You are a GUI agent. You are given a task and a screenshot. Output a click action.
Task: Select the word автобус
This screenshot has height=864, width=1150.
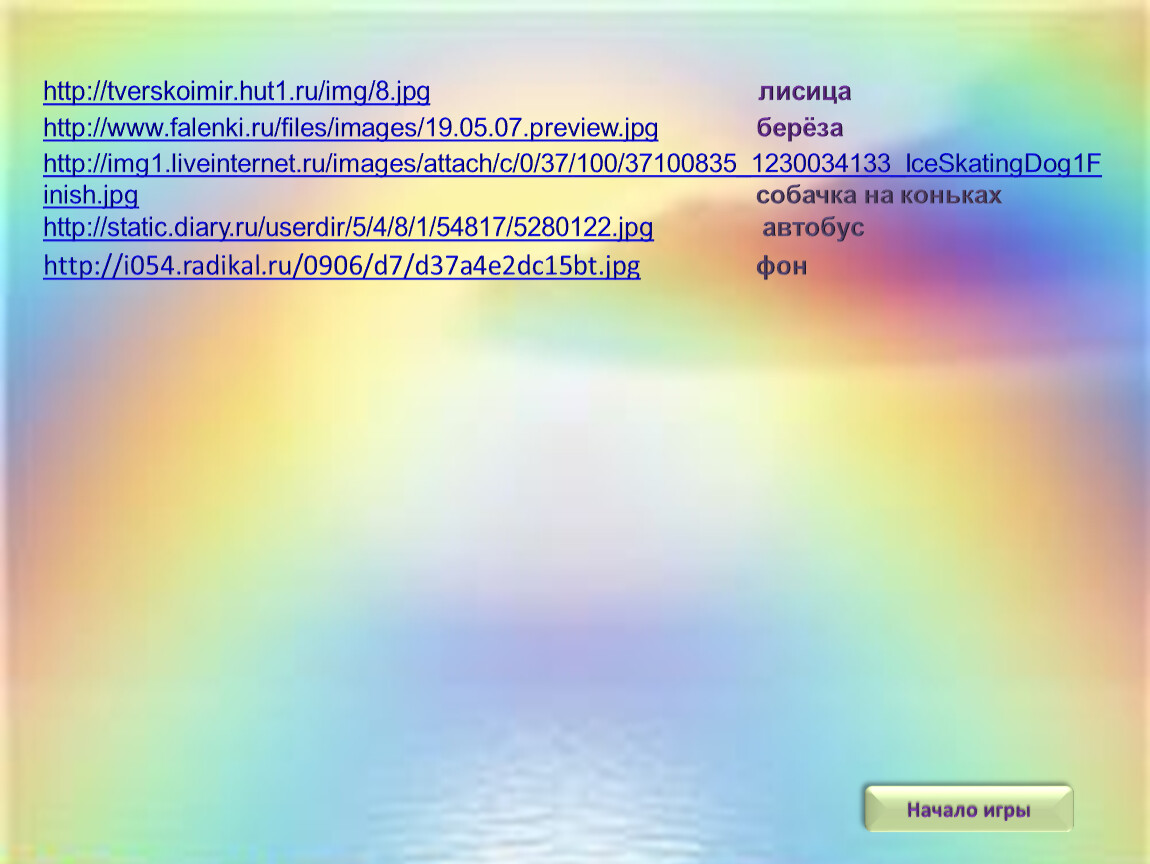click(813, 227)
